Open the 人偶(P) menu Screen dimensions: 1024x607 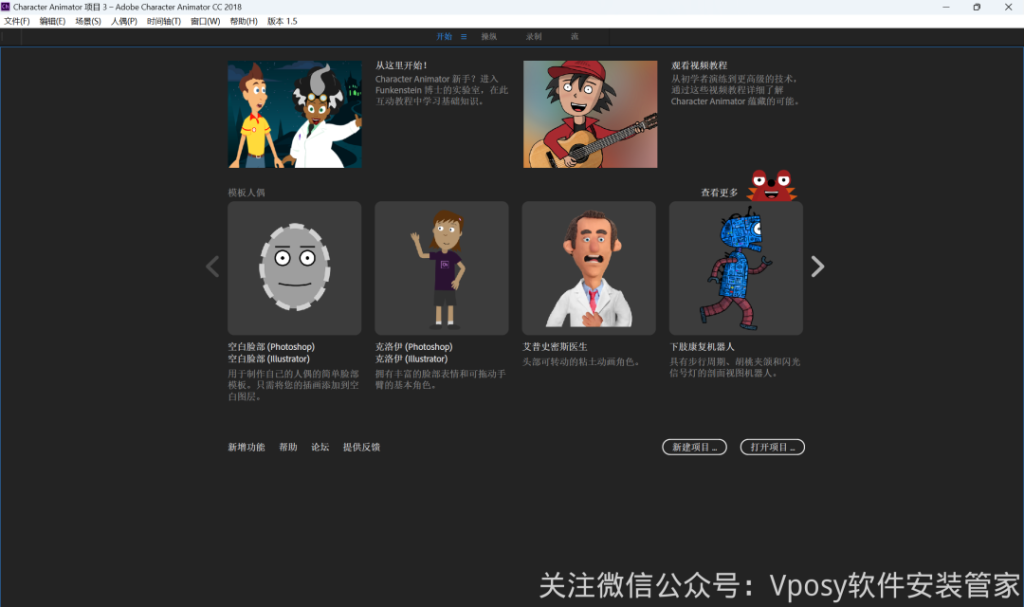point(124,22)
